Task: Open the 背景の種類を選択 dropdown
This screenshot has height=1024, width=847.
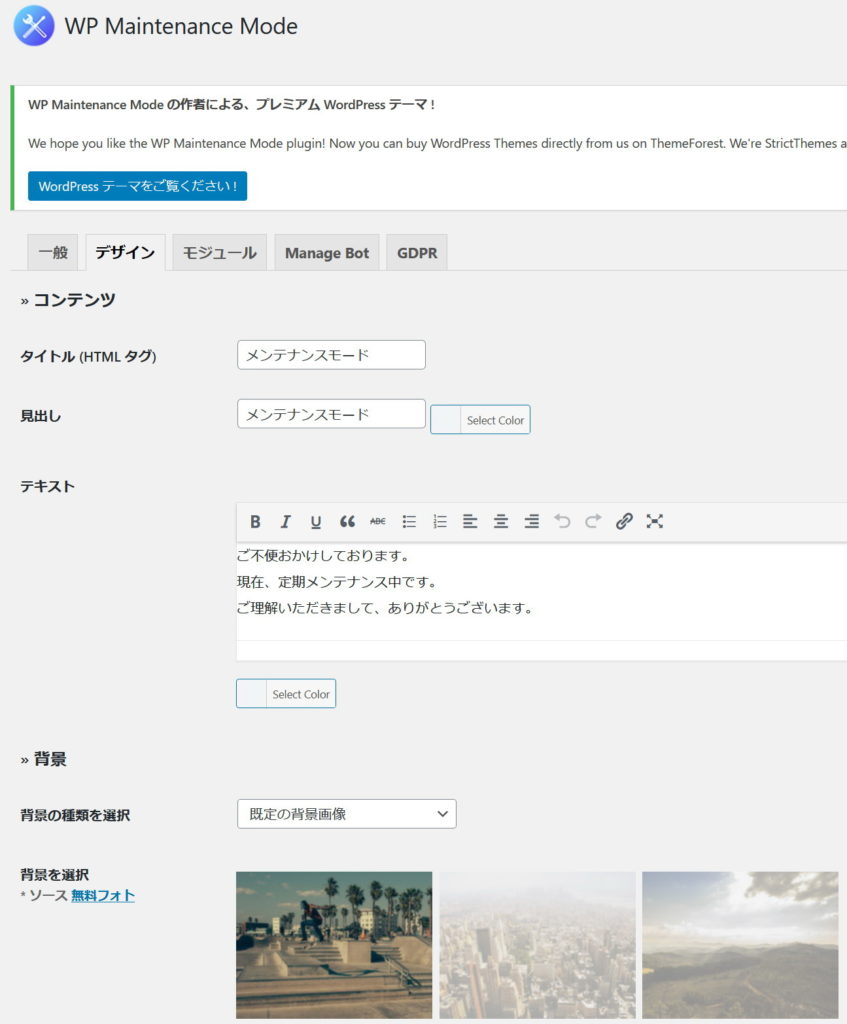Action: coord(346,814)
